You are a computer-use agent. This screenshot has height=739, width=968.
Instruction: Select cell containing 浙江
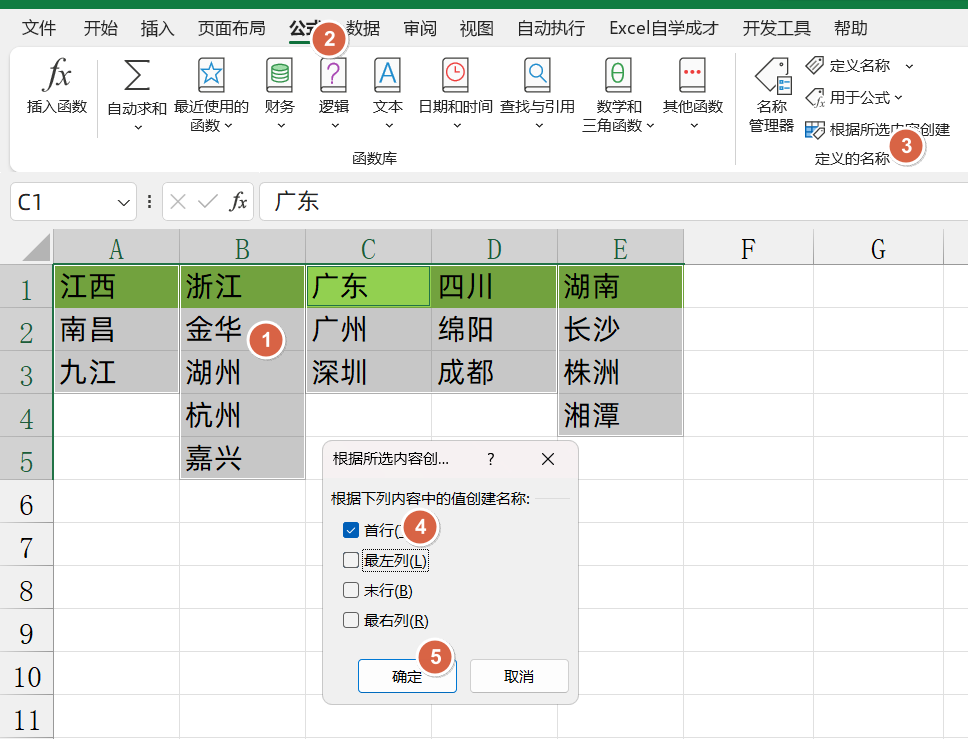[242, 286]
